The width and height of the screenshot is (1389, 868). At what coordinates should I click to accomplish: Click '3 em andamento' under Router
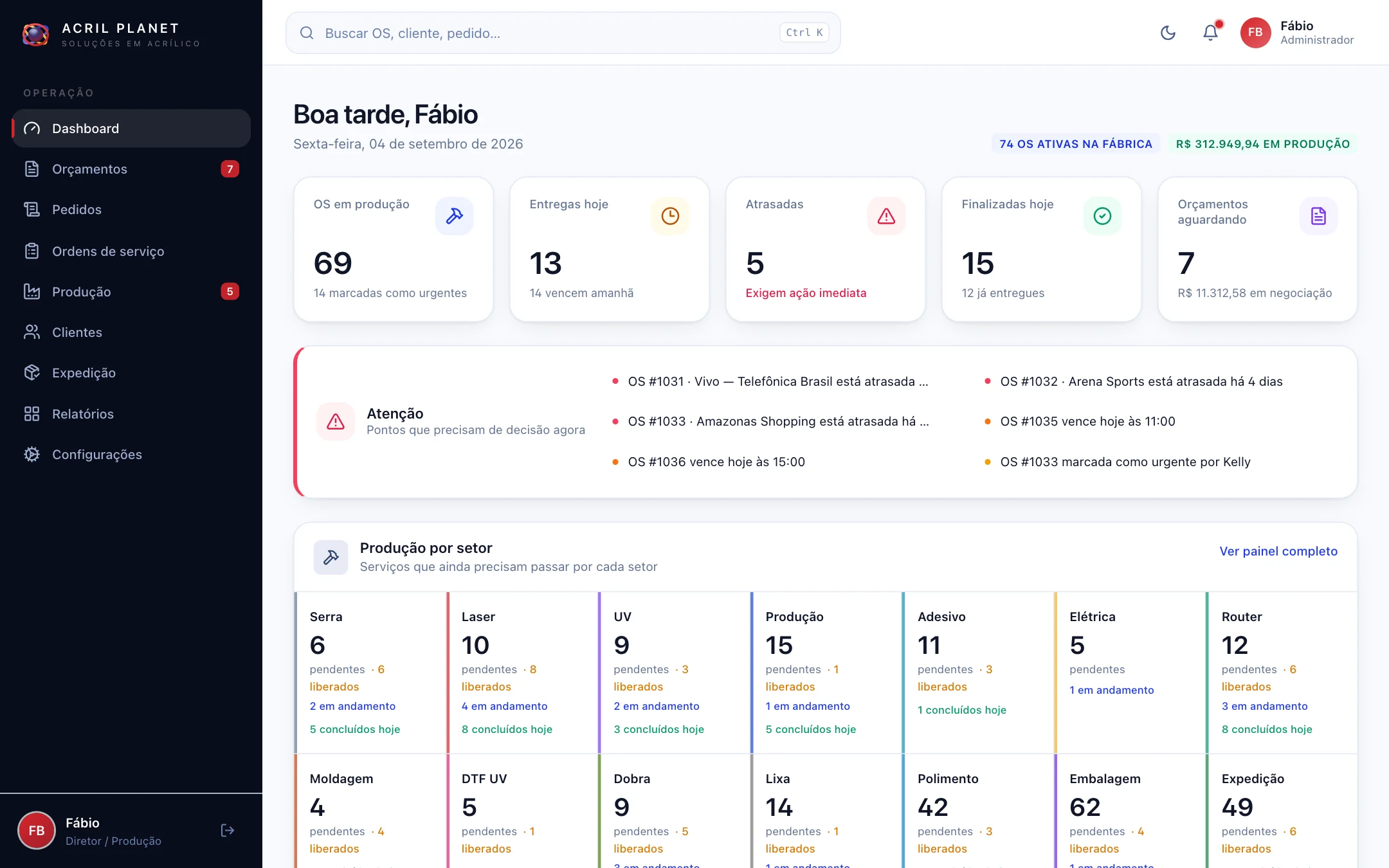1264,706
